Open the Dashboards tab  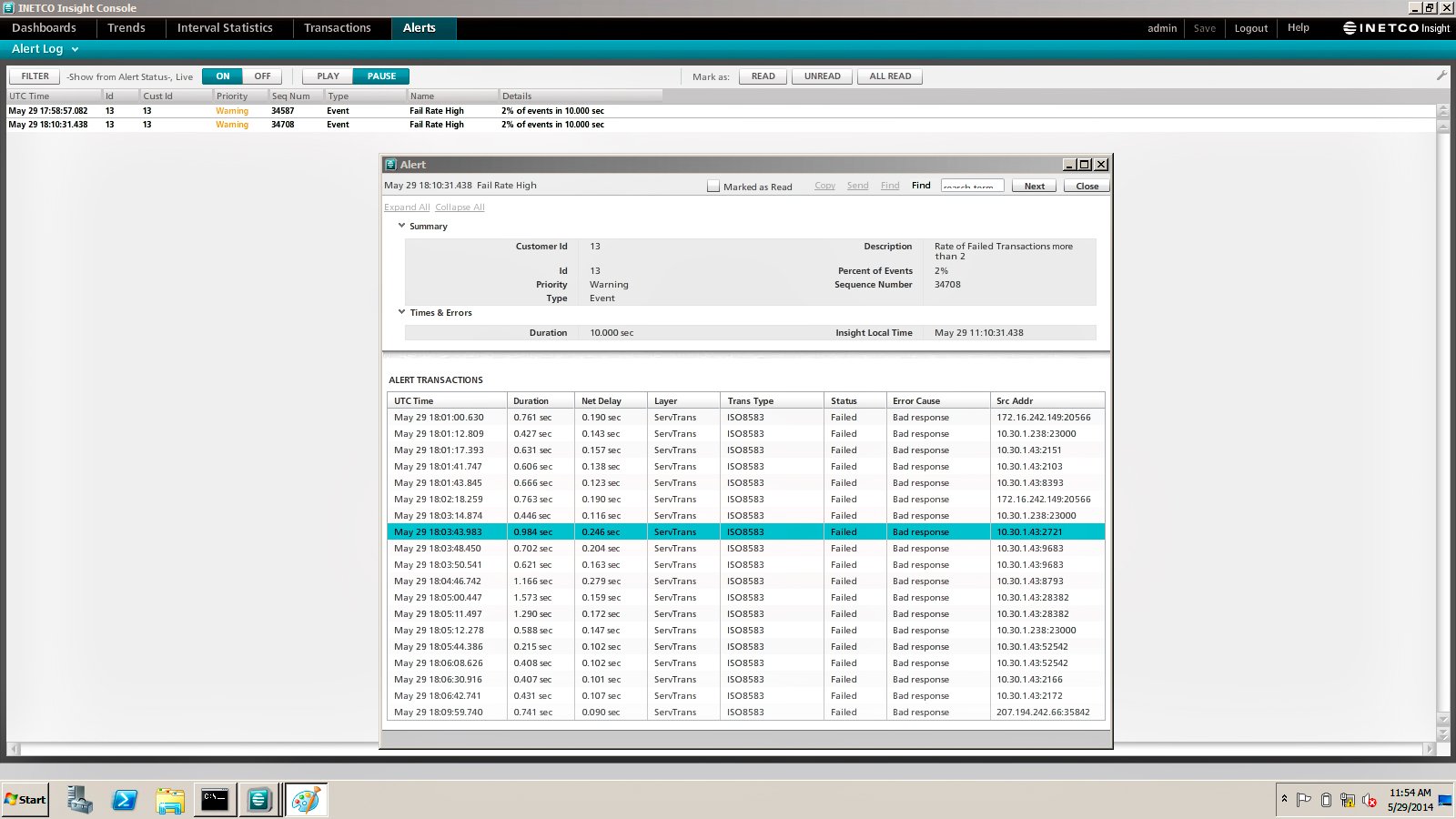(44, 28)
